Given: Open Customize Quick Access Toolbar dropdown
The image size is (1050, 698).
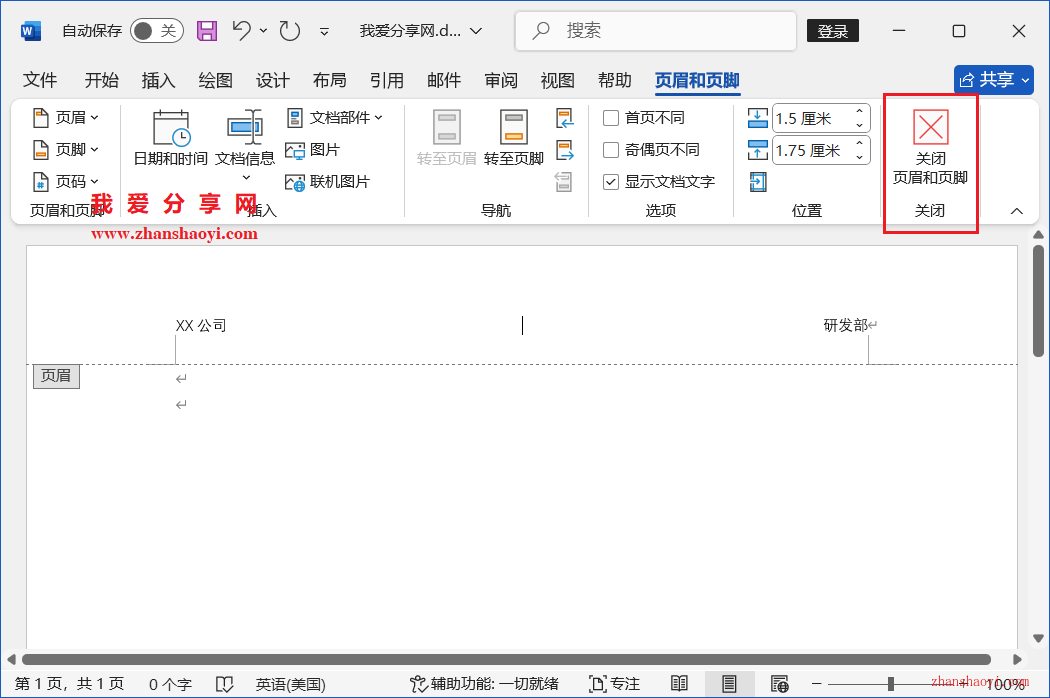Looking at the screenshot, I should [x=324, y=31].
